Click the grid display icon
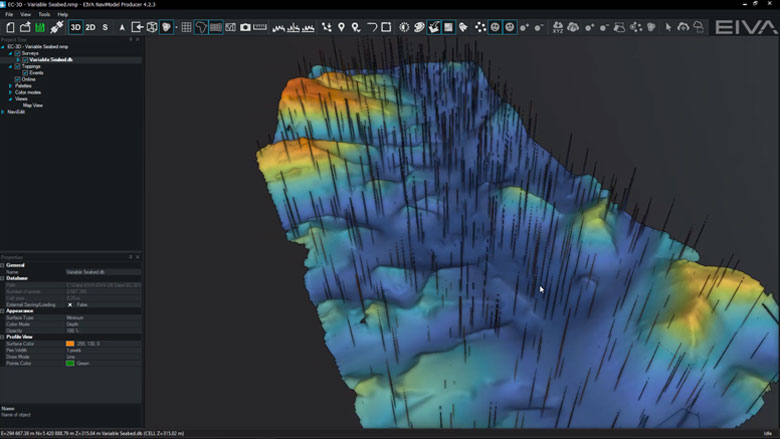Viewport: 780px width, 439px height. click(x=186, y=27)
